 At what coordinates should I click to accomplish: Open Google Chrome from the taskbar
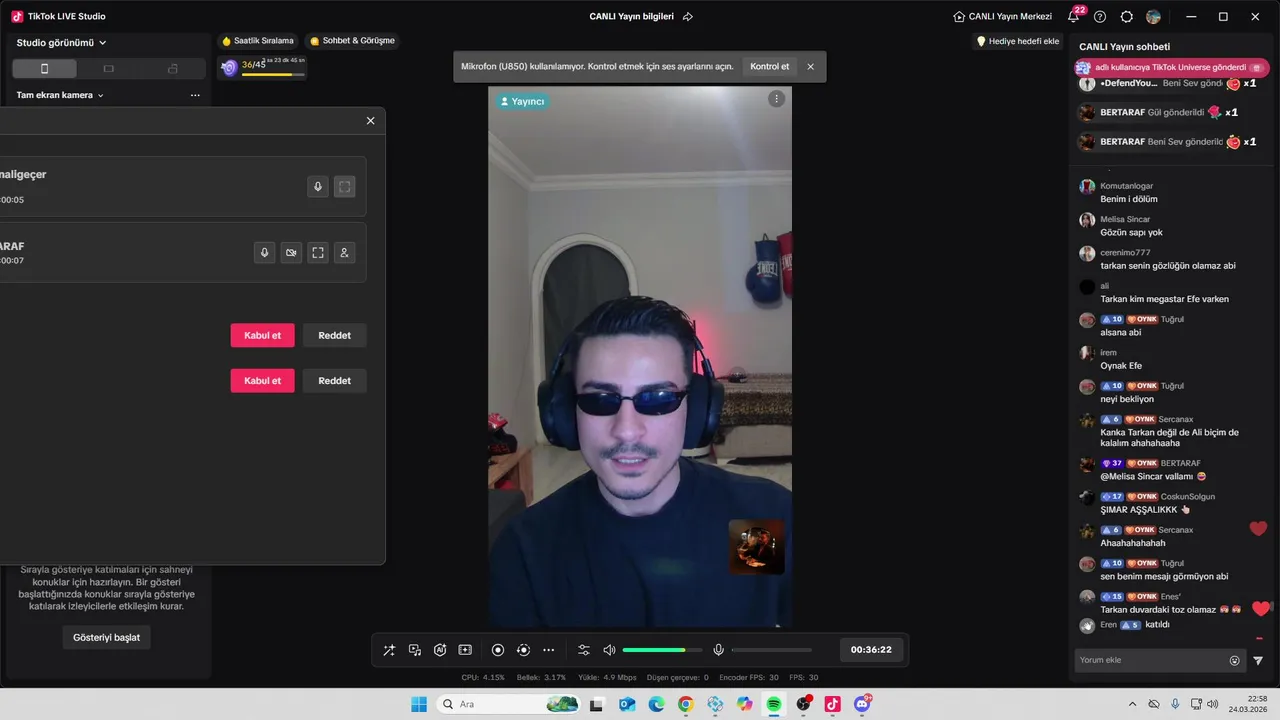click(685, 705)
